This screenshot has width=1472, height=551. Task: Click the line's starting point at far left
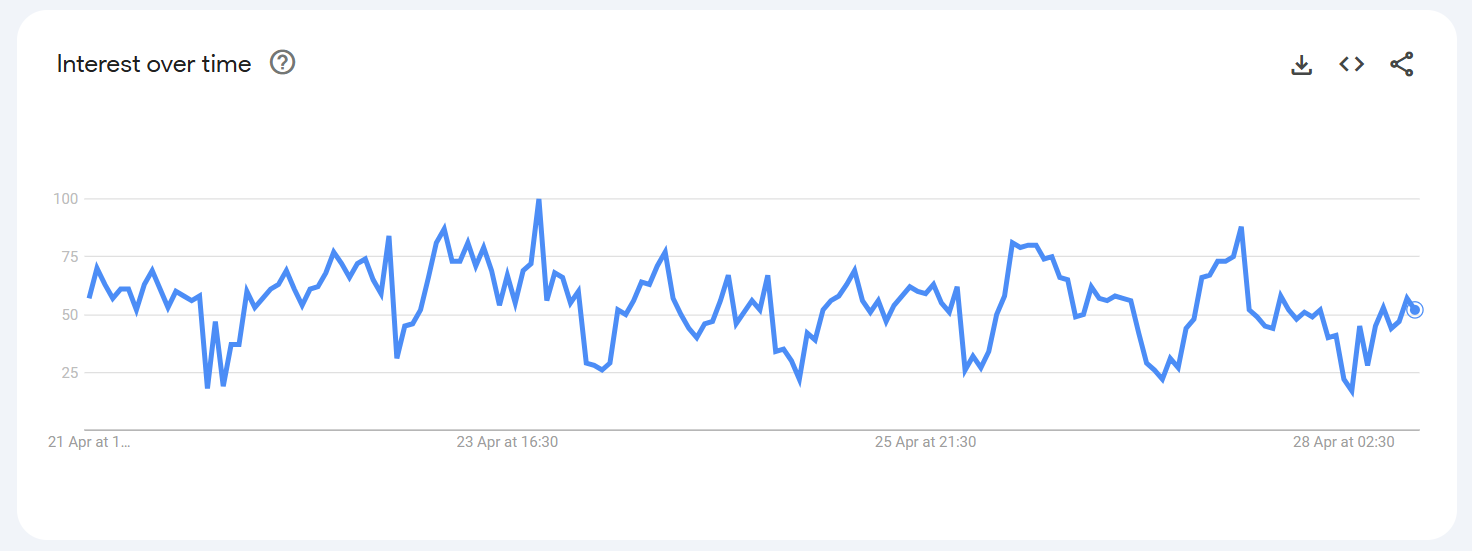click(89, 297)
